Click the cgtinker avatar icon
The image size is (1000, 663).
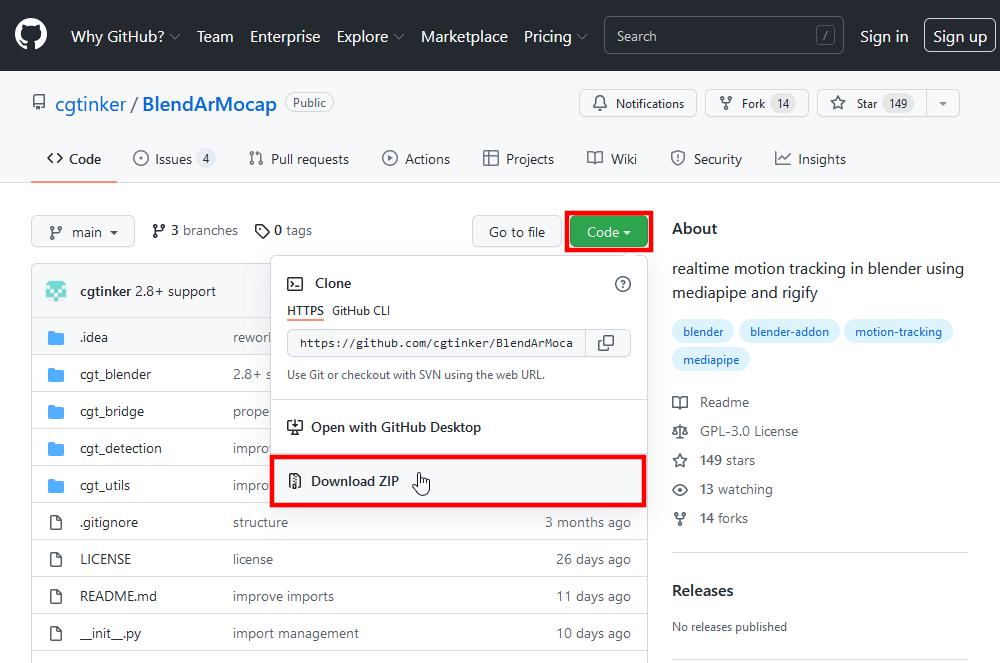click(56, 291)
